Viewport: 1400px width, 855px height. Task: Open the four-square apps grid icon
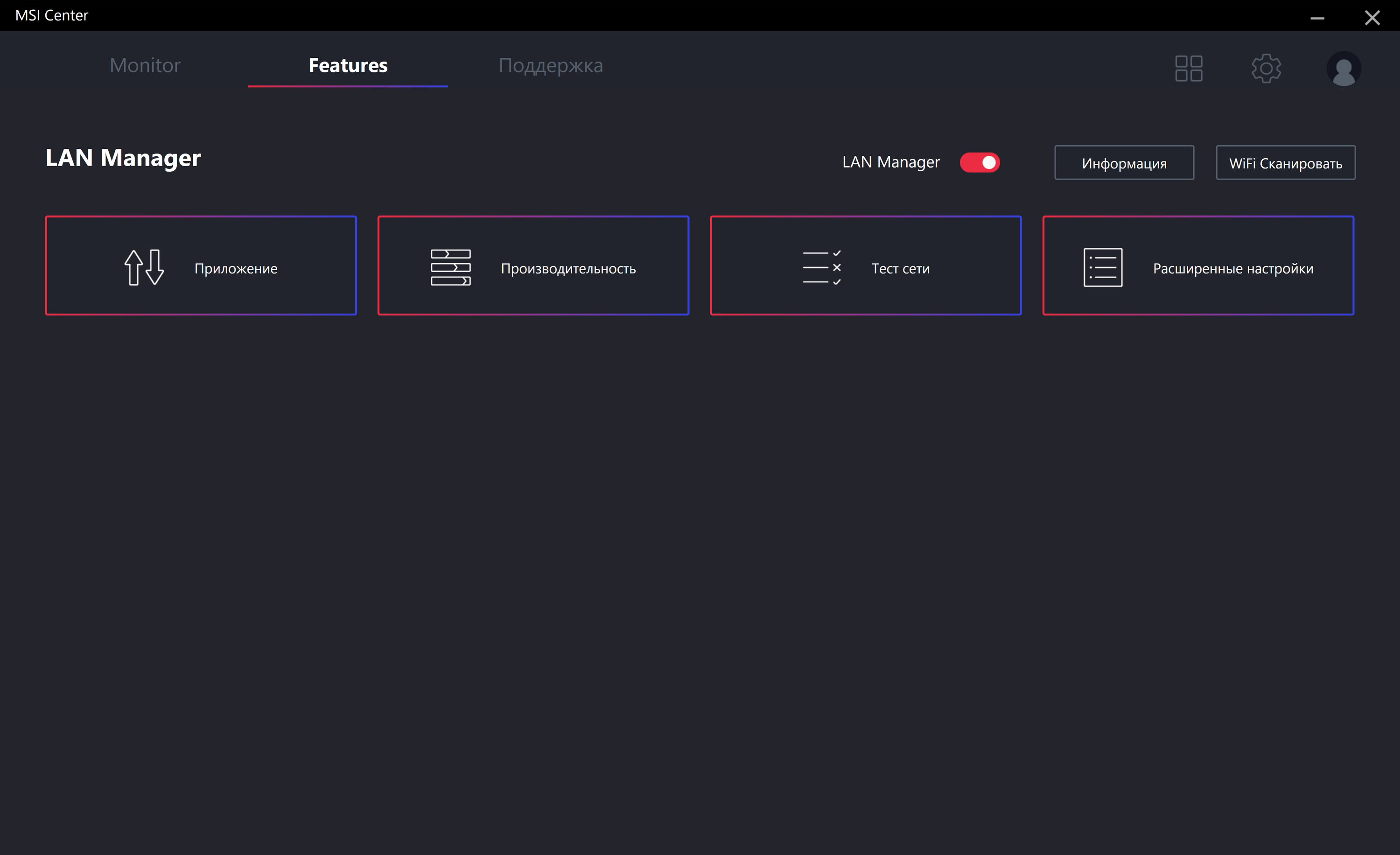[x=1189, y=68]
